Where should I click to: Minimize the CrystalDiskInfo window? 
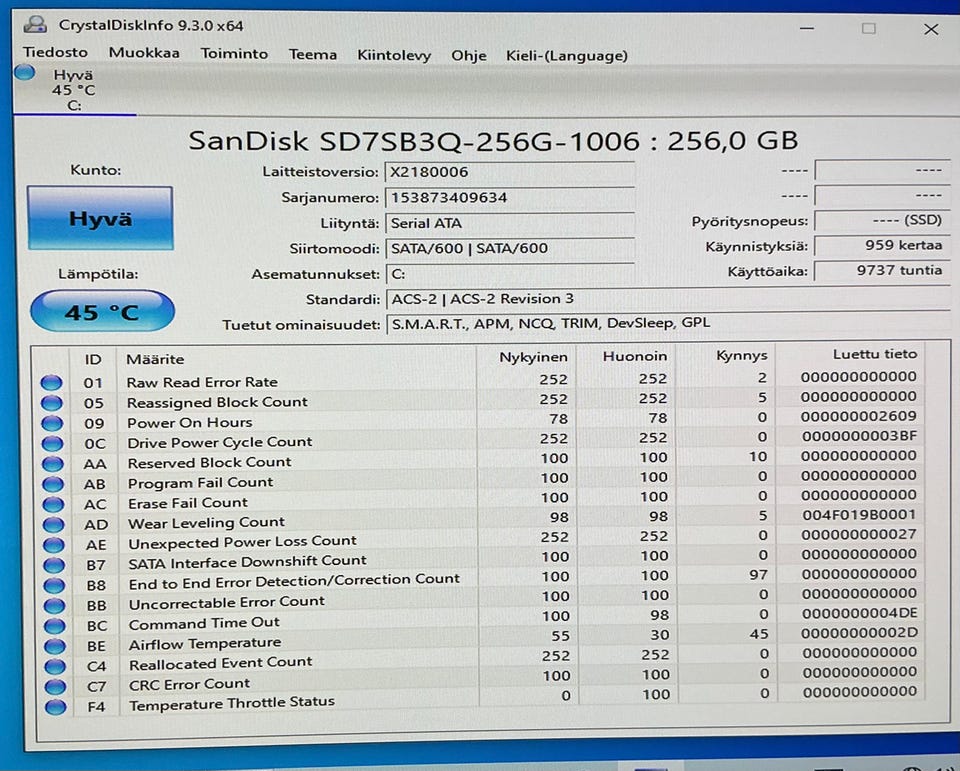[807, 28]
